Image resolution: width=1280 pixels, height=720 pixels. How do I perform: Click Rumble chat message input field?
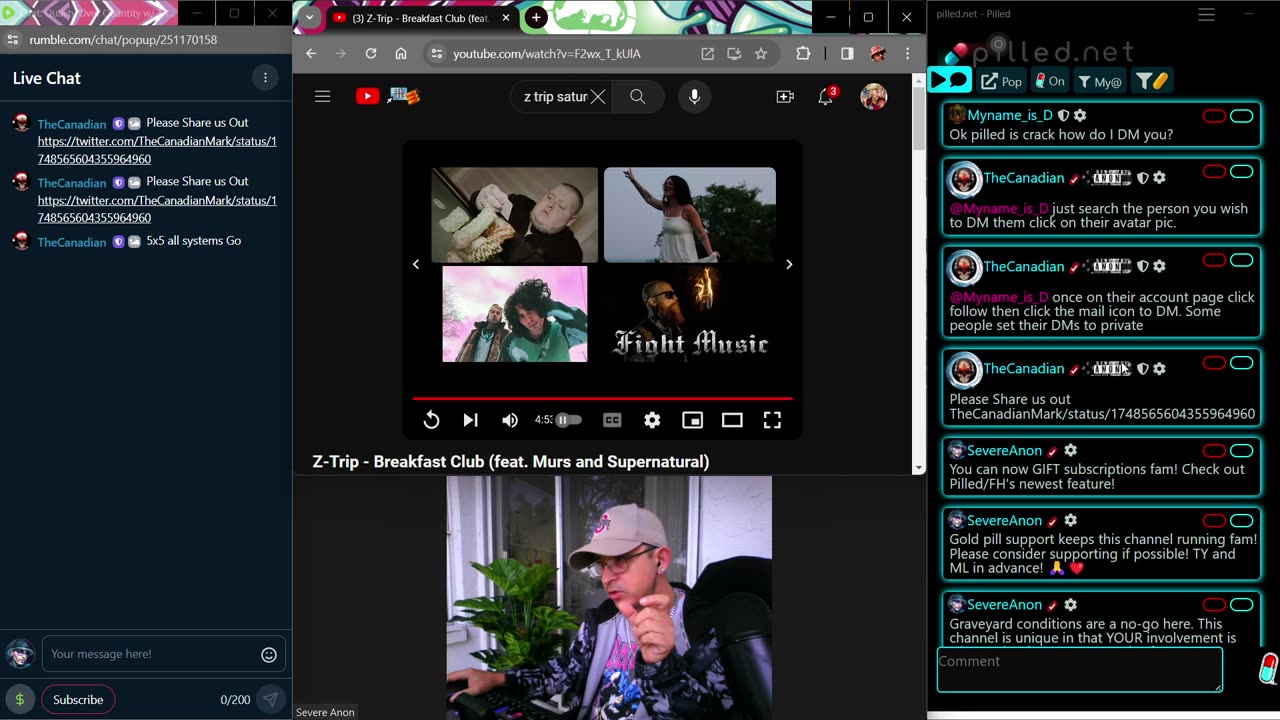[x=150, y=654]
